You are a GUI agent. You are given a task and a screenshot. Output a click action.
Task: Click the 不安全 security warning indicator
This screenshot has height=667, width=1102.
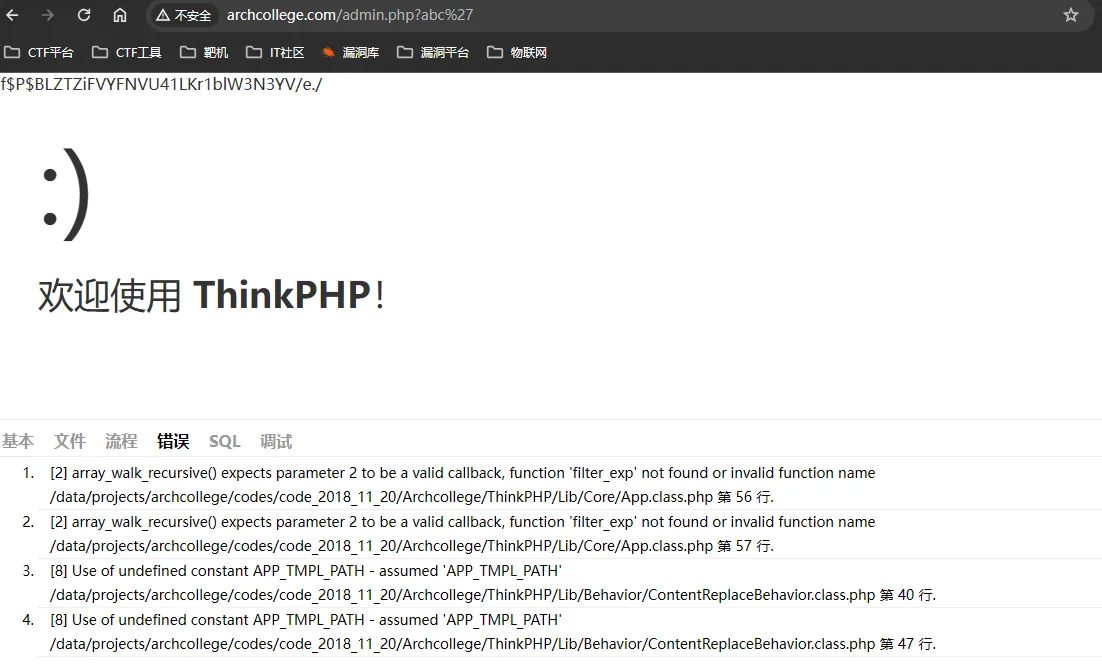[183, 15]
